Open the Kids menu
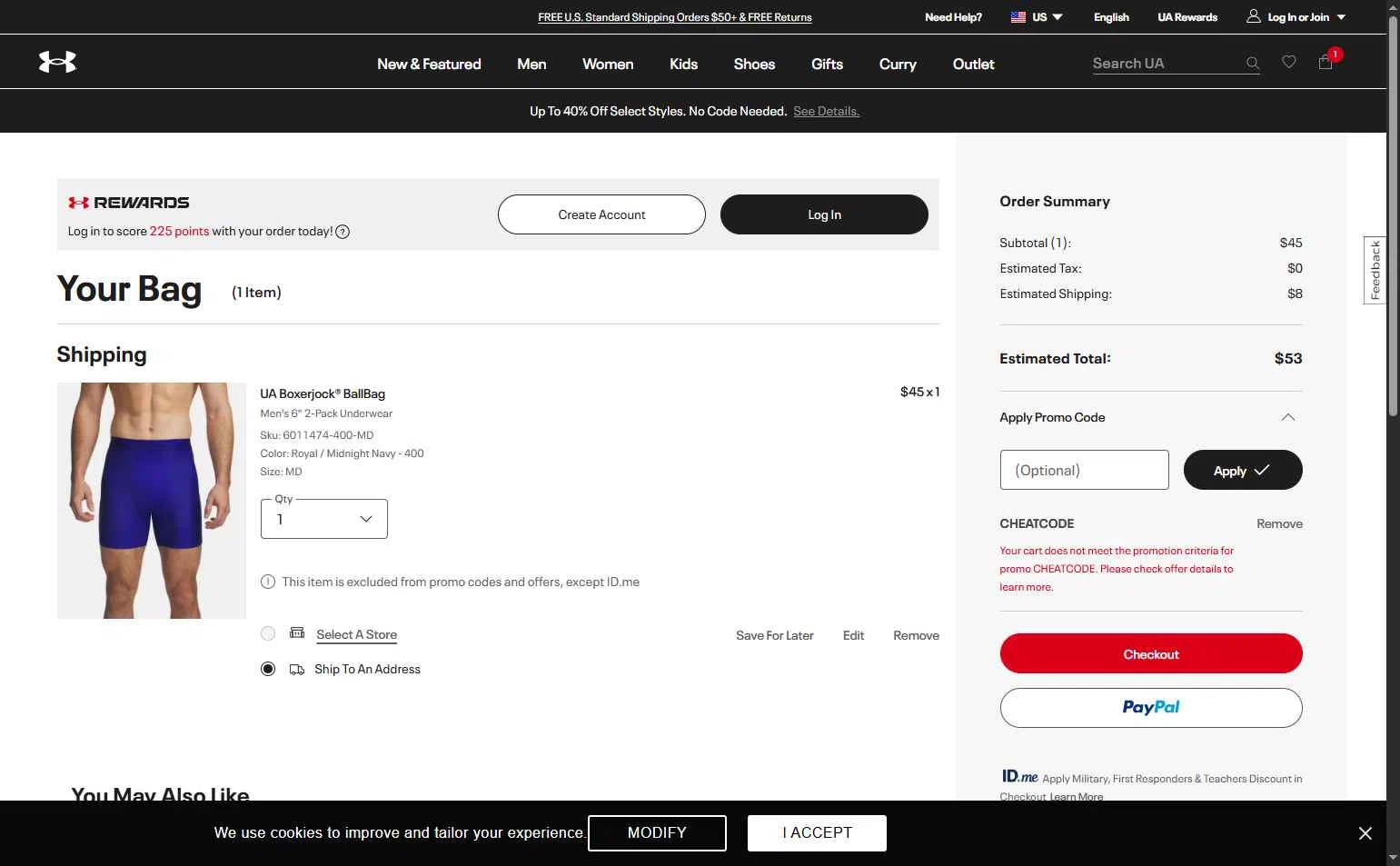Viewport: 1400px width, 866px height. pos(683,64)
